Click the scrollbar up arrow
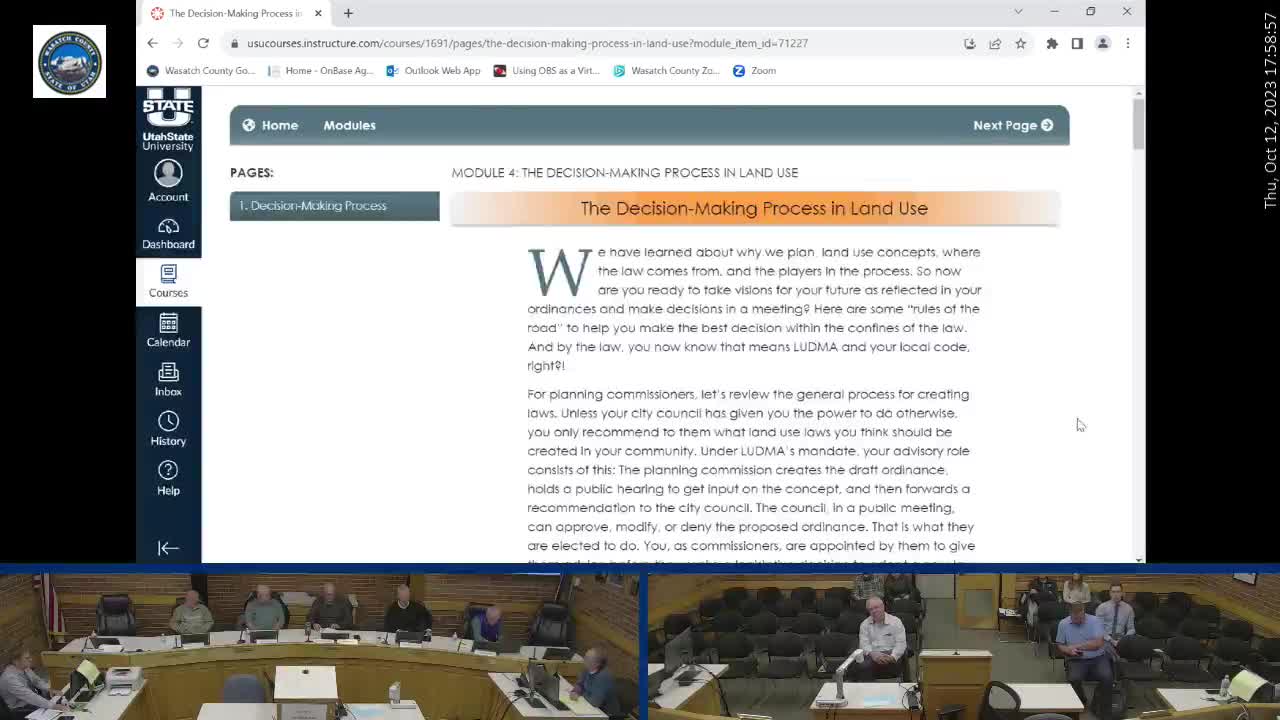Viewport: 1280px width, 720px height. pos(1138,93)
